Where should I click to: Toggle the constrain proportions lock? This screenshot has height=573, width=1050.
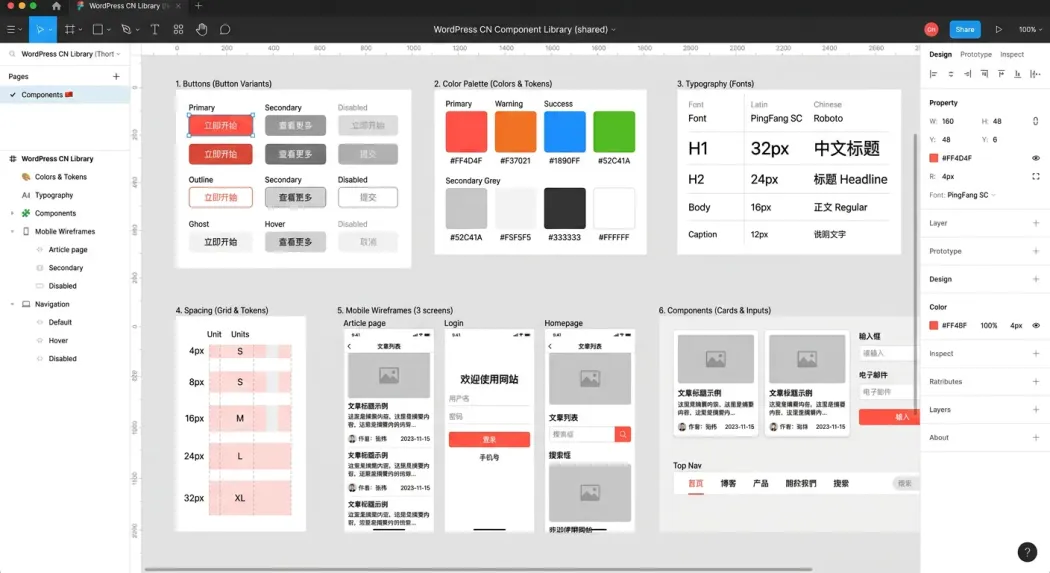pos(1035,121)
